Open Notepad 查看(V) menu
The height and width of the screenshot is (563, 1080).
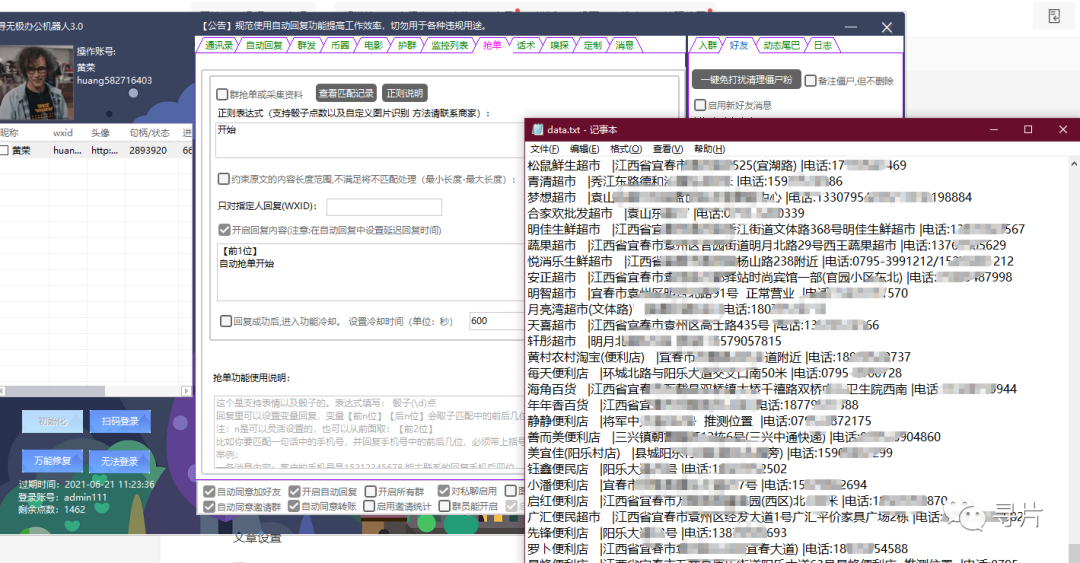667,149
